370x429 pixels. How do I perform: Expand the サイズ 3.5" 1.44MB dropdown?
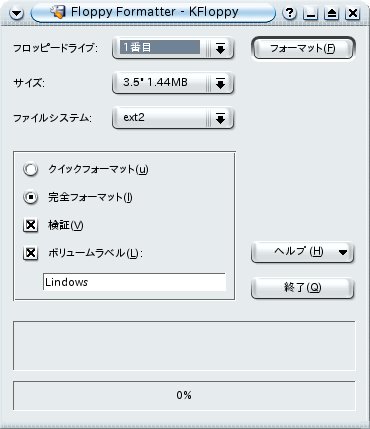tap(173, 83)
